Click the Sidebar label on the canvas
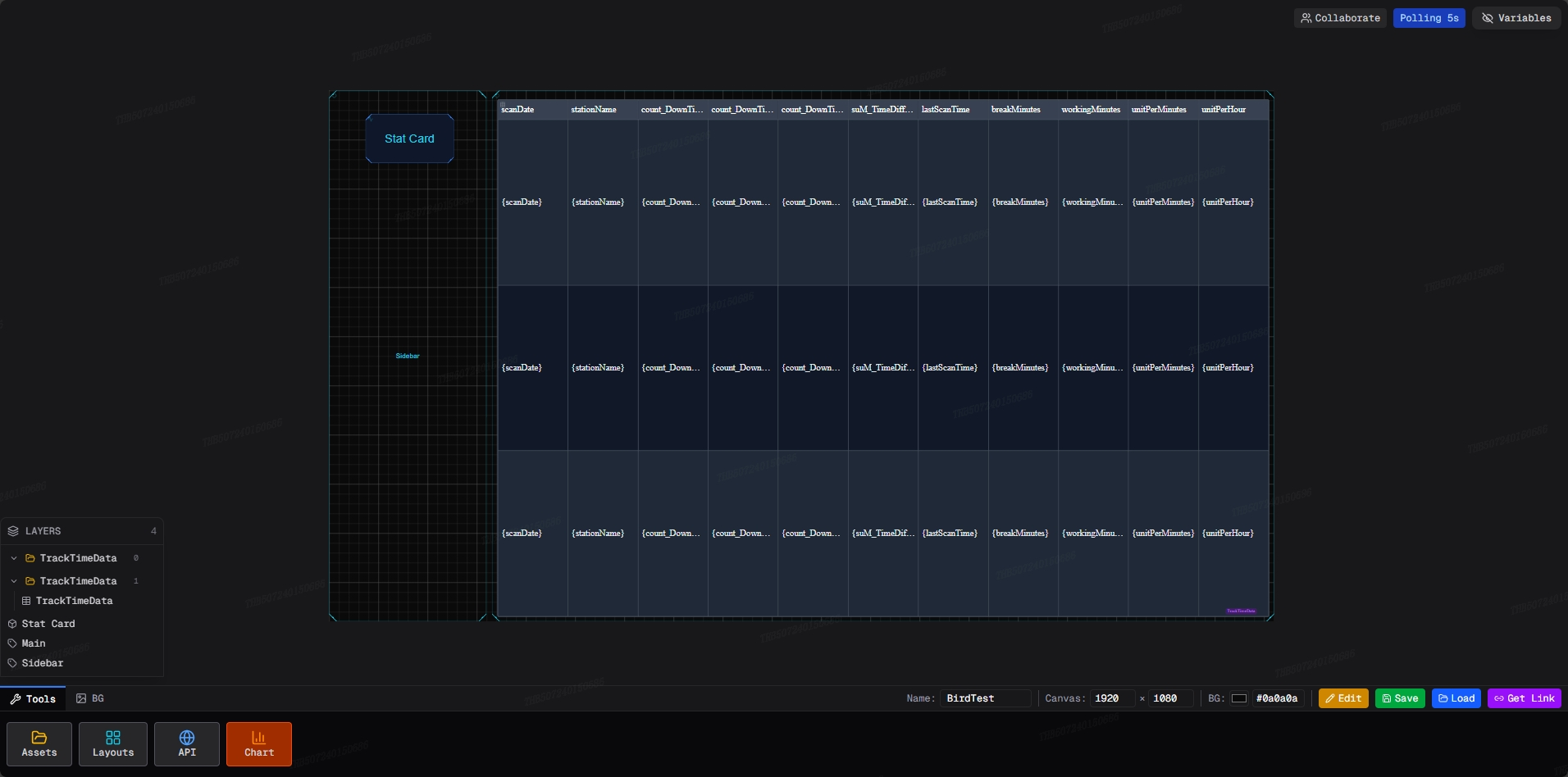The height and width of the screenshot is (777, 1568). (408, 356)
